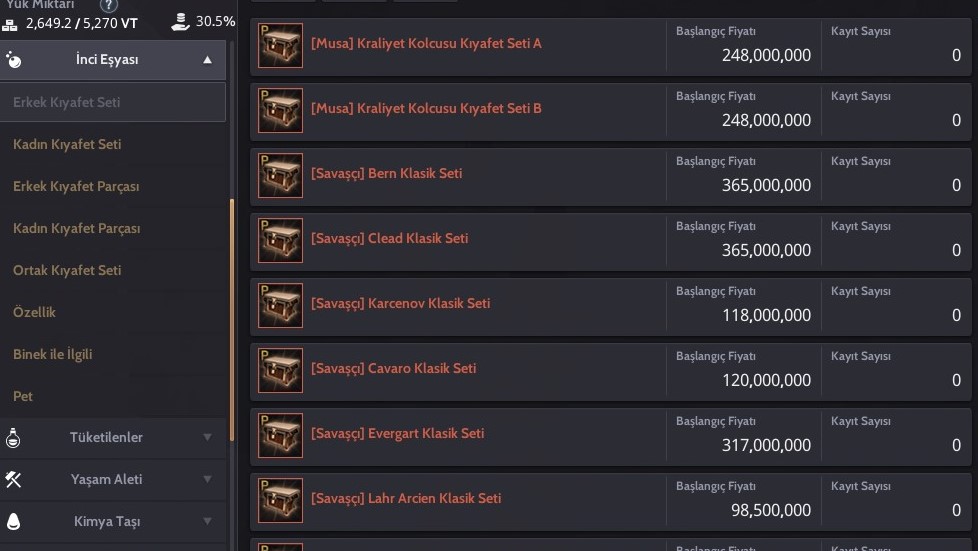Click the tools icon beside Yaşam Aleti
This screenshot has width=978, height=551.
pos(13,479)
